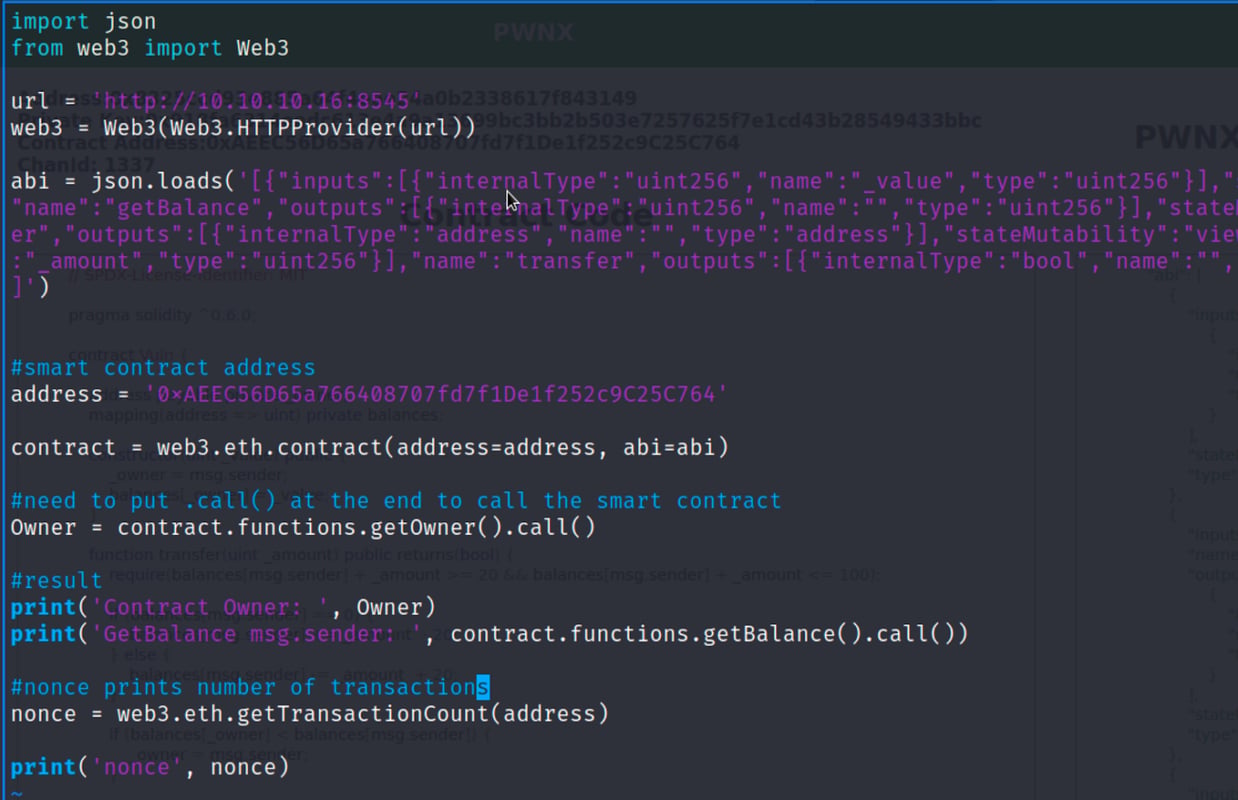Screen dimensions: 1238x800
Task: Click the address string '0xAEEC56D65a766408707fd7f1De1f252c9C25C764'
Action: (x=436, y=394)
